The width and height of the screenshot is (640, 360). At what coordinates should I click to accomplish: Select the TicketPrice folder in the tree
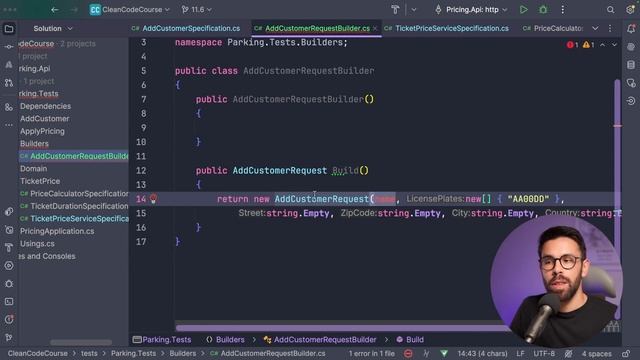[40, 181]
